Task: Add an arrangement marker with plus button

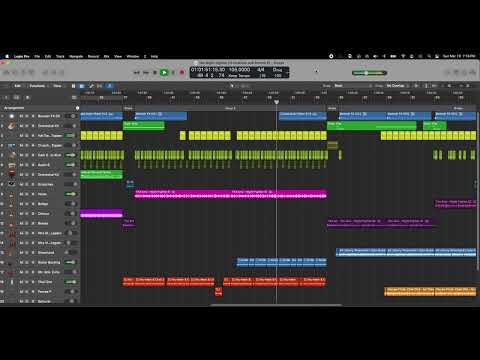Action: [77, 108]
